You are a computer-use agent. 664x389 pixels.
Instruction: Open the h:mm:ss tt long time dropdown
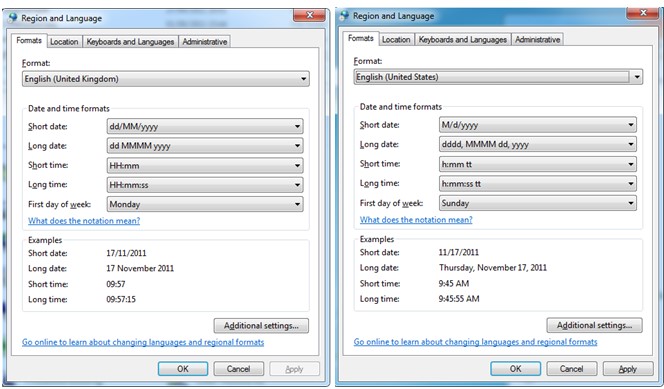(537, 184)
